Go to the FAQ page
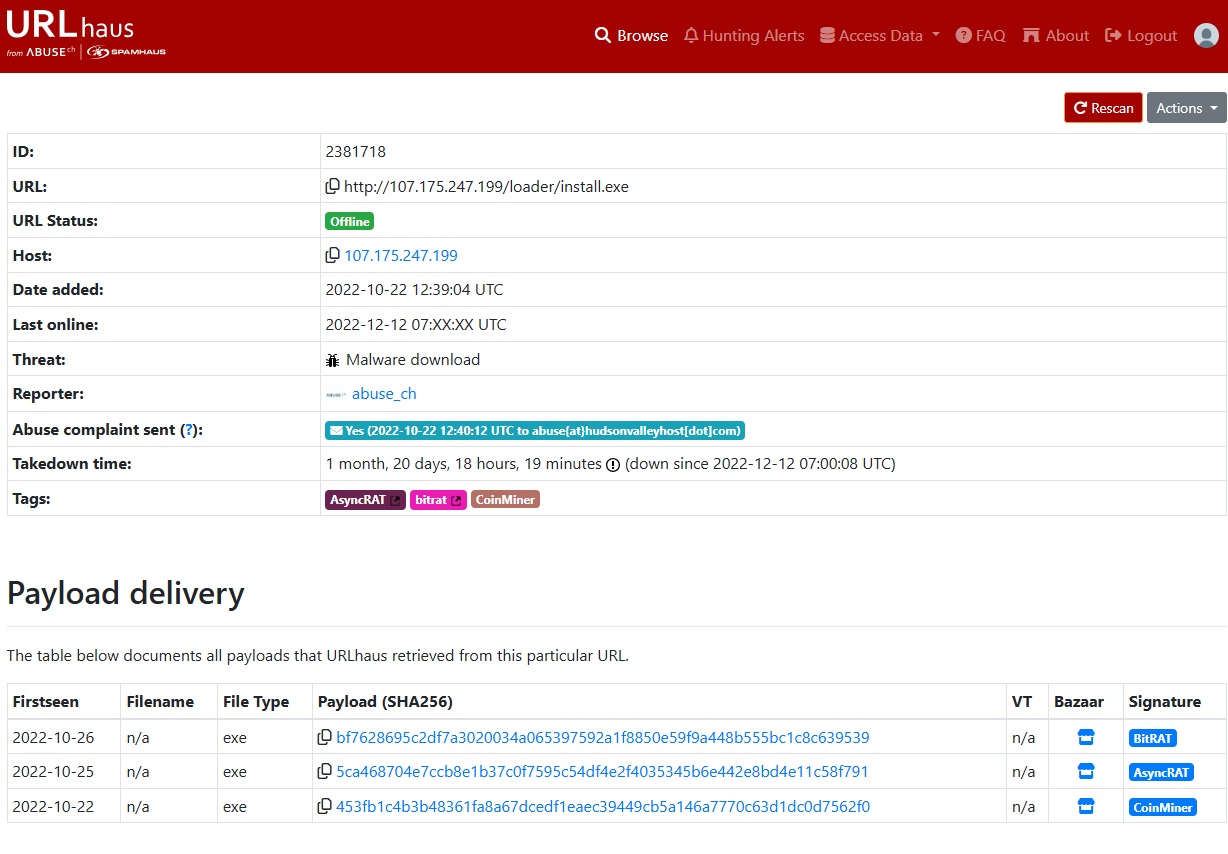This screenshot has width=1228, height=854. 980,35
